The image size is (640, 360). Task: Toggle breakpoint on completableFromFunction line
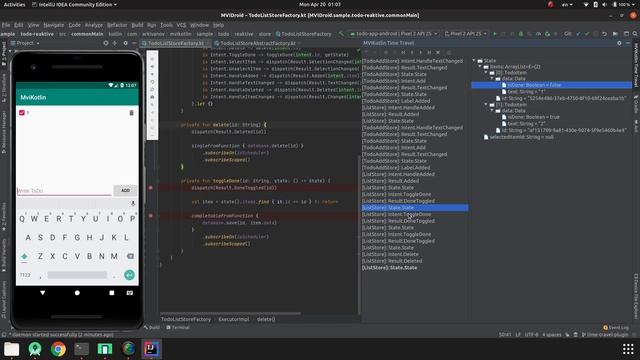click(151, 216)
